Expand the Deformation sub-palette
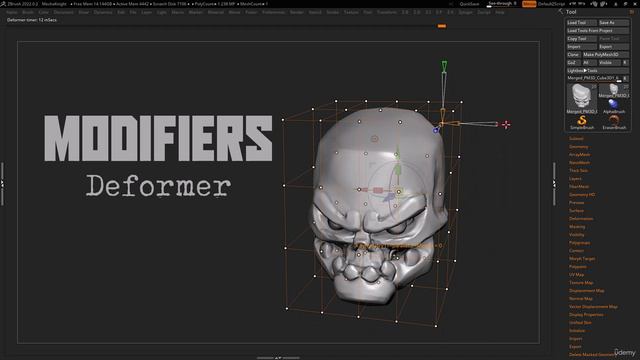The width and height of the screenshot is (640, 360). click(581, 219)
